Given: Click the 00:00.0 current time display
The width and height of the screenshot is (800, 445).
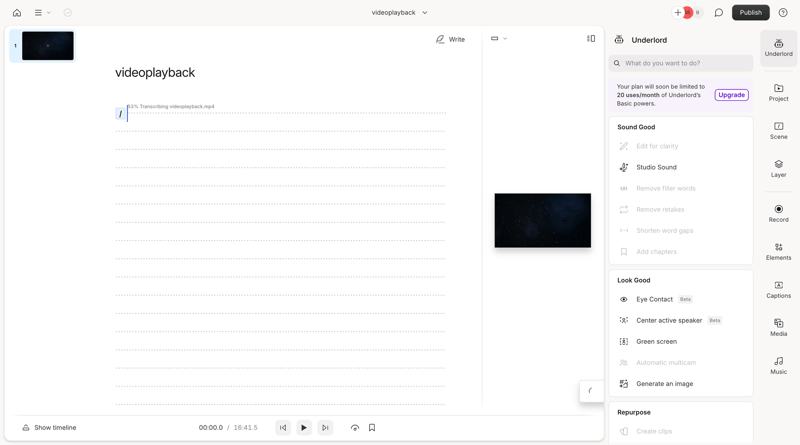Looking at the screenshot, I should pos(211,428).
